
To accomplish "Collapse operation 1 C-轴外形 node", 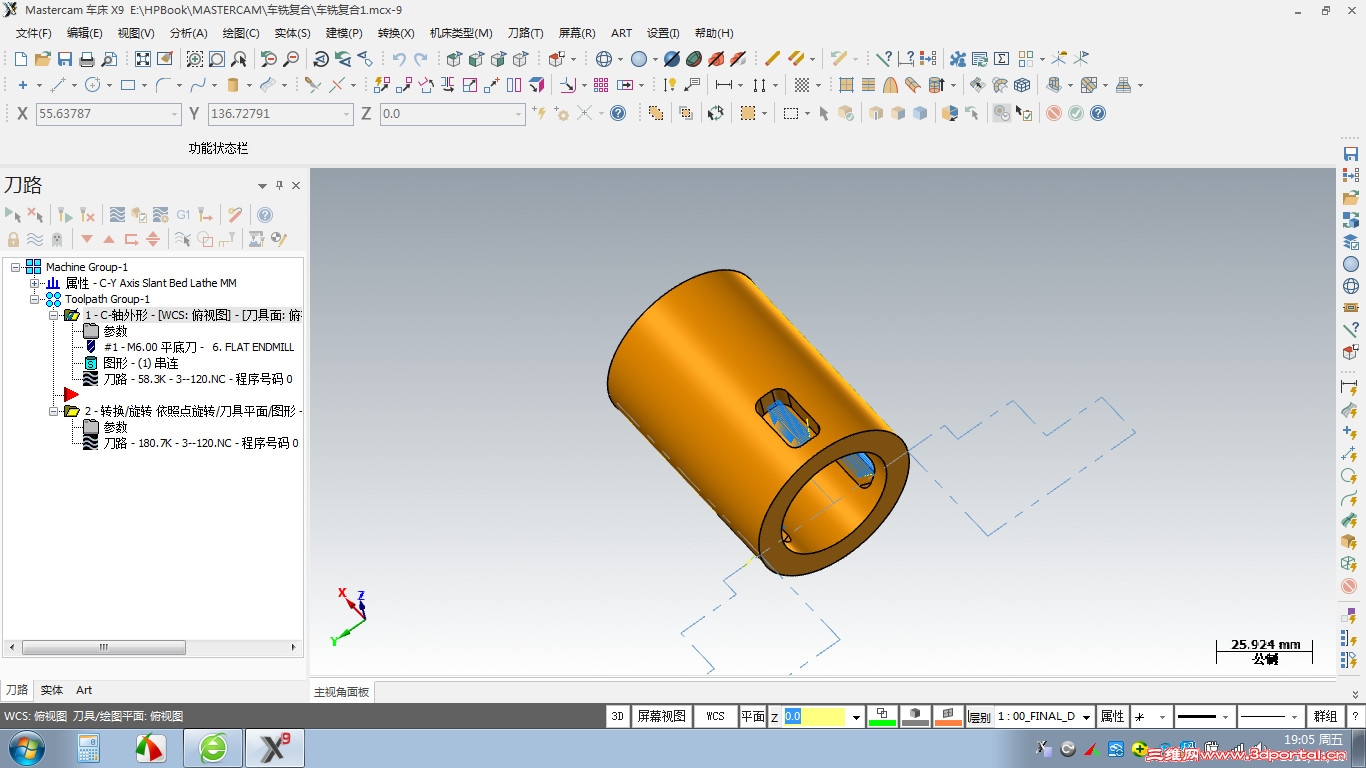I will (x=54, y=315).
